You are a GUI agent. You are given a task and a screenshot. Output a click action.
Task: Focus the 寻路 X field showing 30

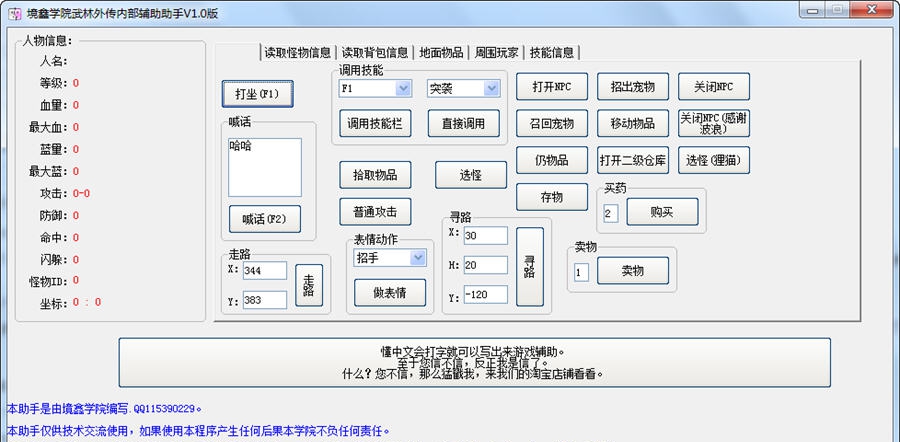(x=486, y=235)
